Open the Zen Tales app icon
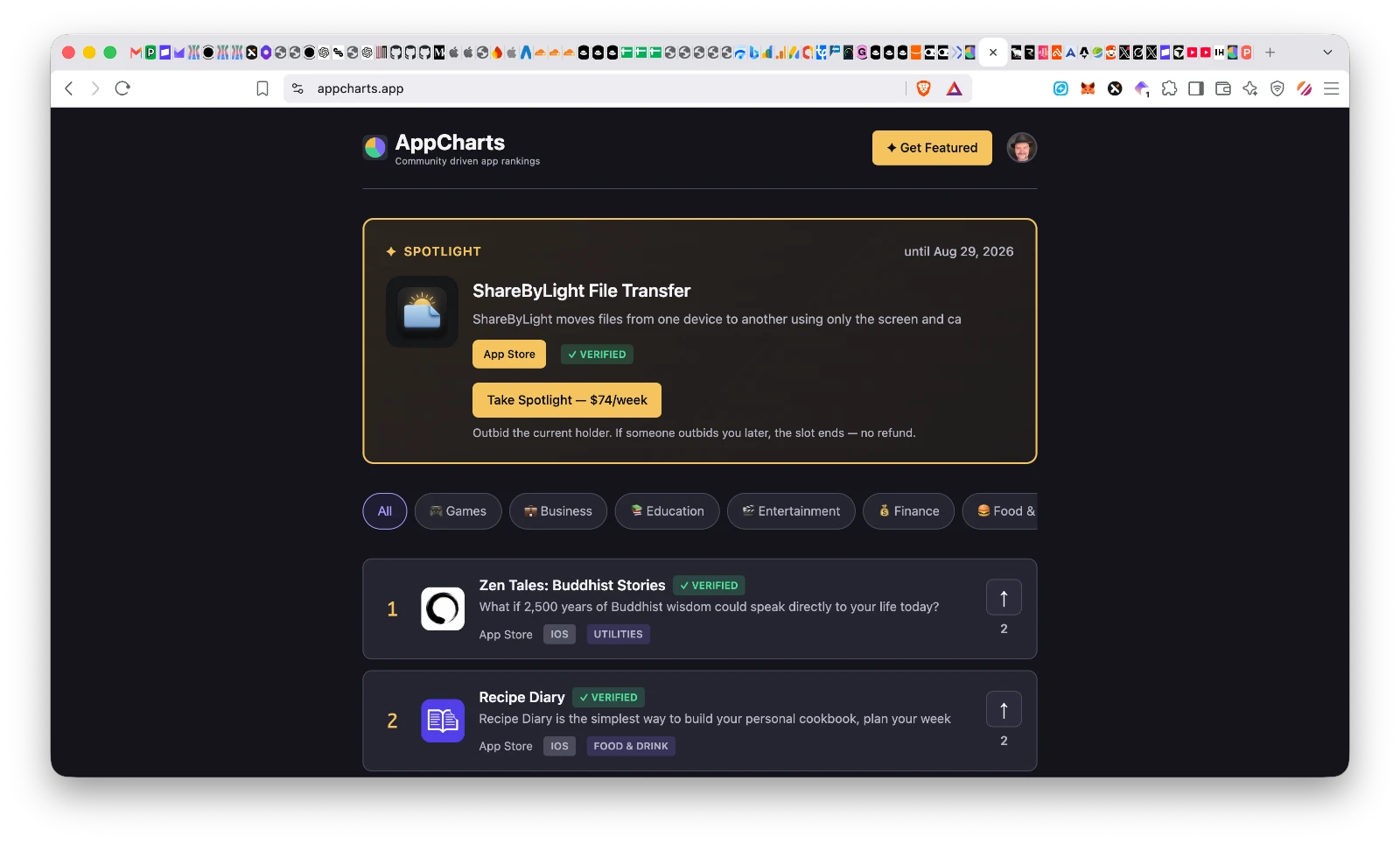 point(443,608)
